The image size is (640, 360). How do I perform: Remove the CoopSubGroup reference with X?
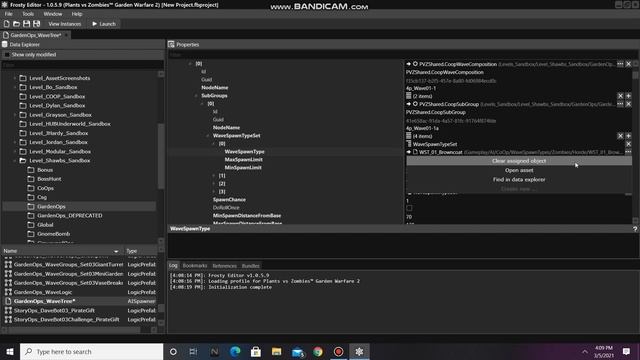point(629,104)
